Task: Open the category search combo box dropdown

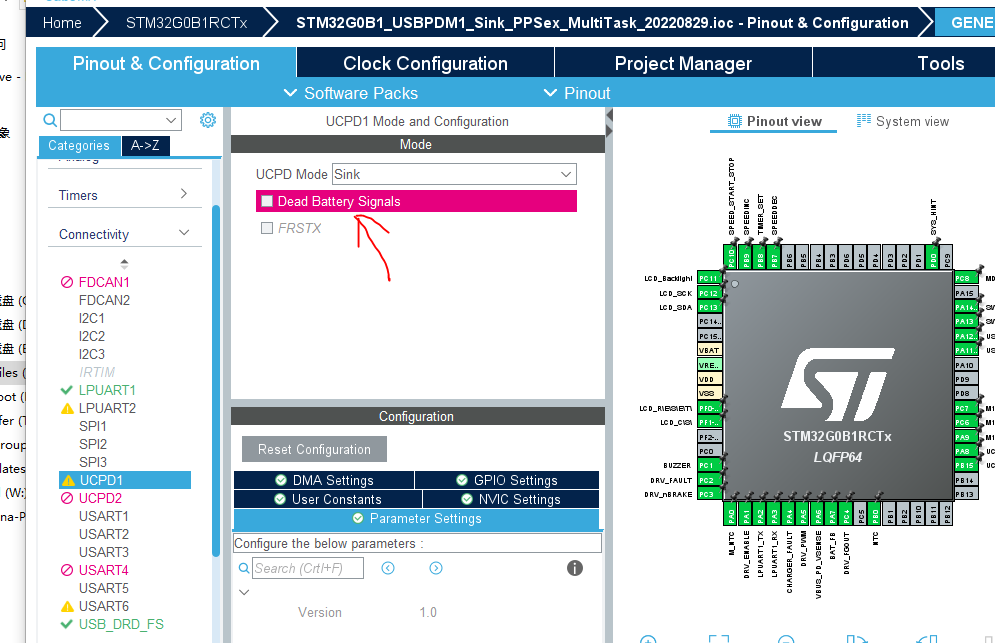Action: pos(171,120)
